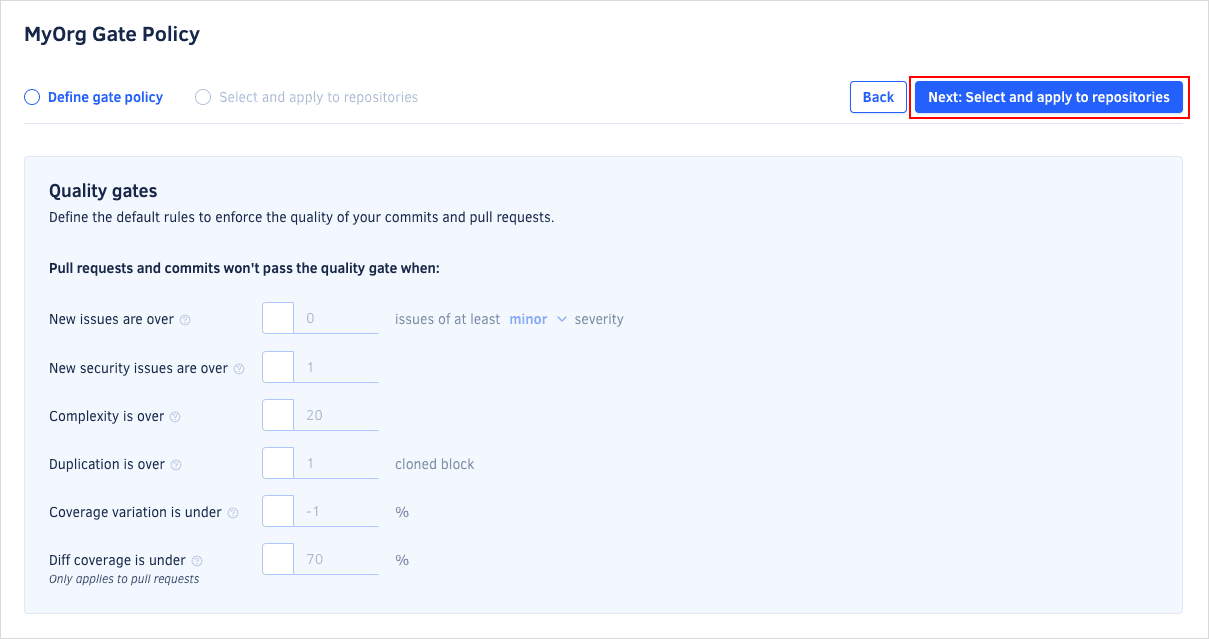Click help icon beside Diff coverage is under

[197, 561]
